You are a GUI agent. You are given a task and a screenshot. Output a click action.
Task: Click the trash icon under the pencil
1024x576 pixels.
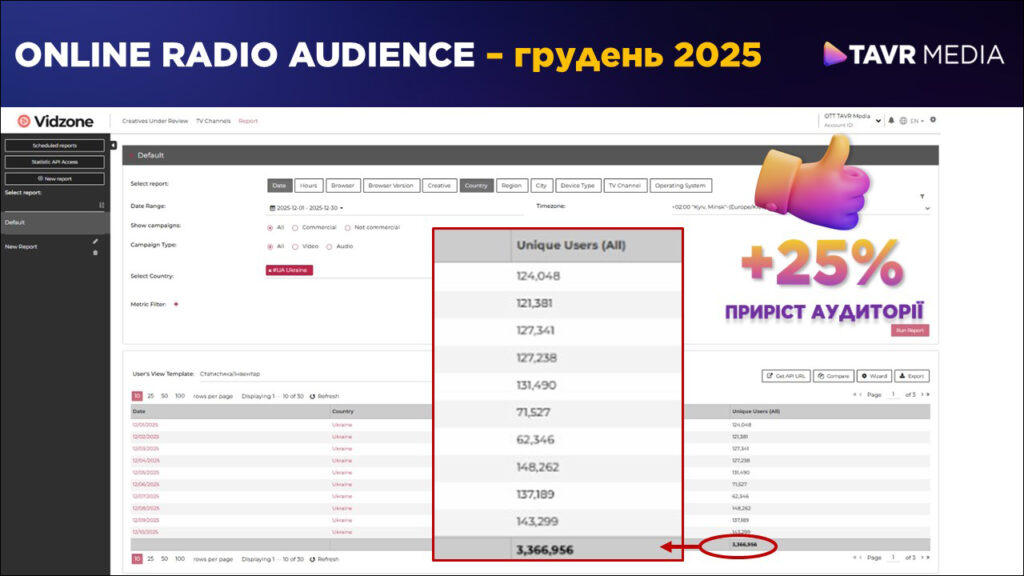[x=95, y=252]
